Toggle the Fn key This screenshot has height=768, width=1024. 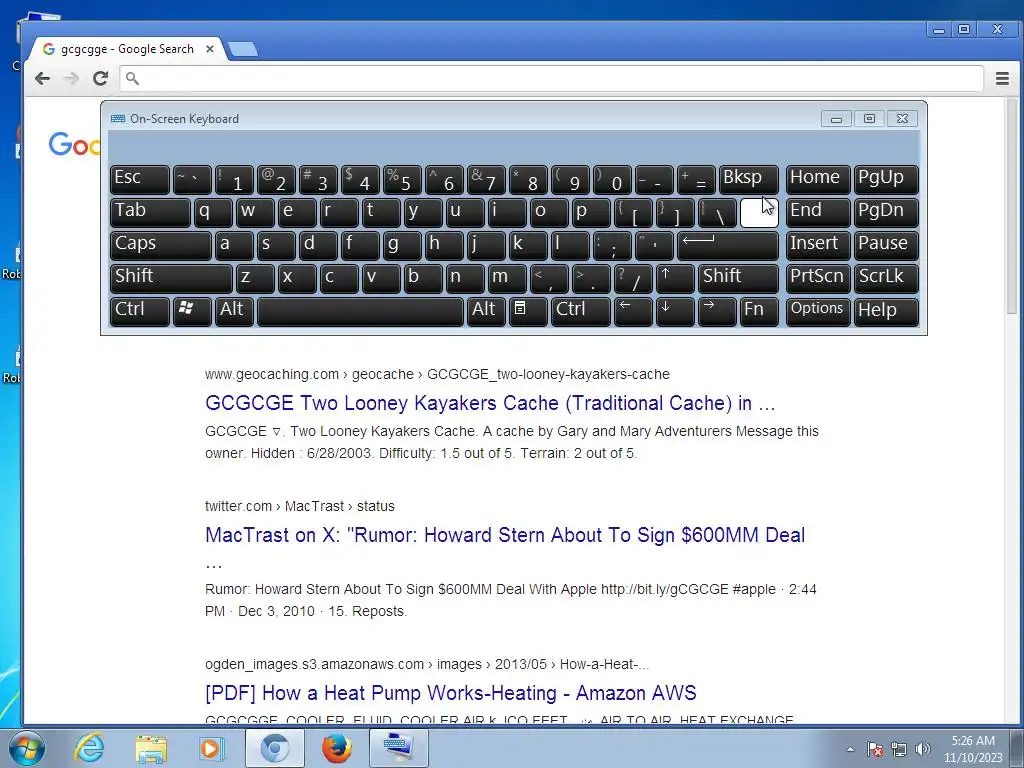coord(759,311)
